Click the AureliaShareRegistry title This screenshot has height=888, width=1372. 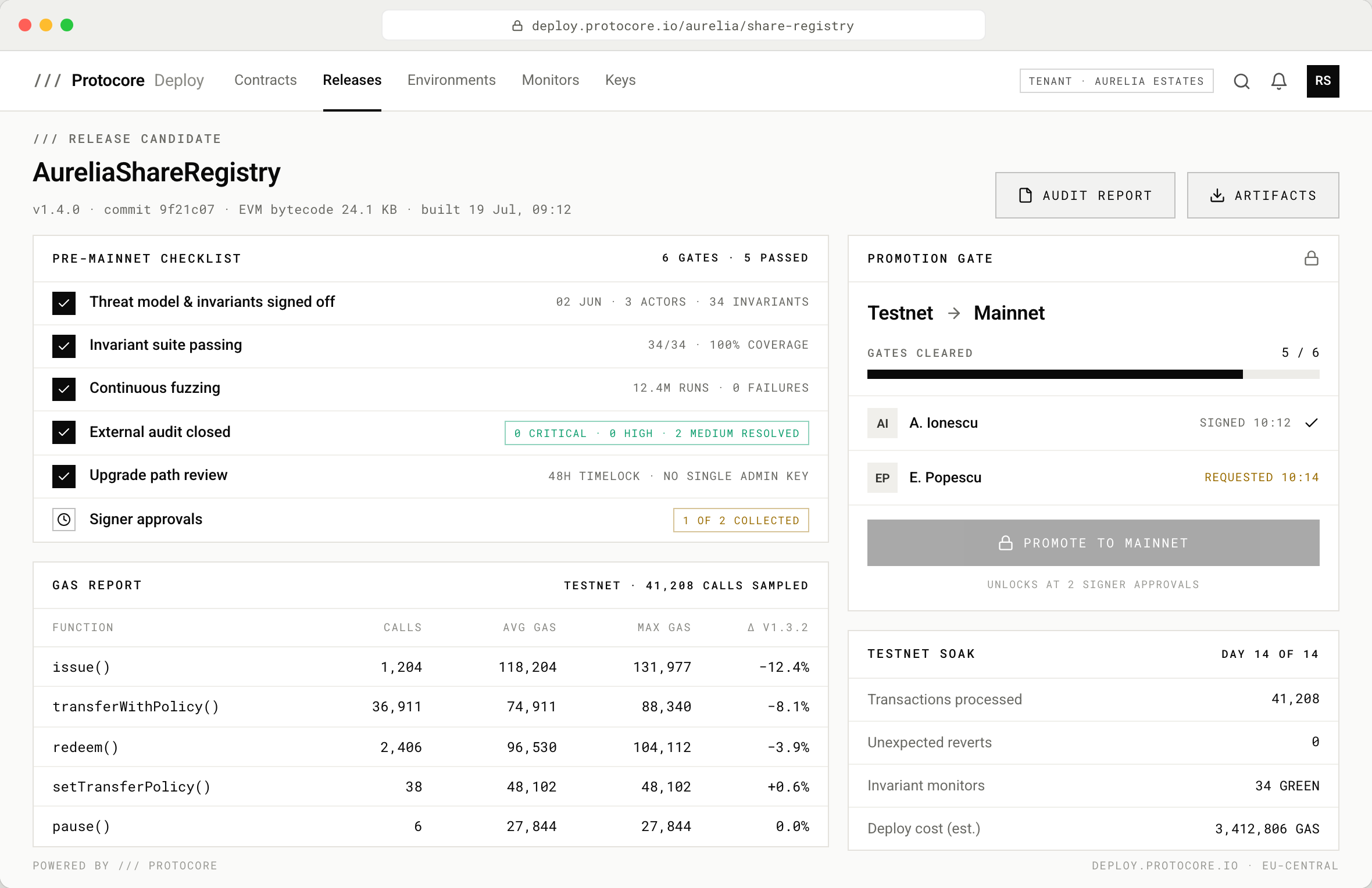pyautogui.click(x=157, y=173)
